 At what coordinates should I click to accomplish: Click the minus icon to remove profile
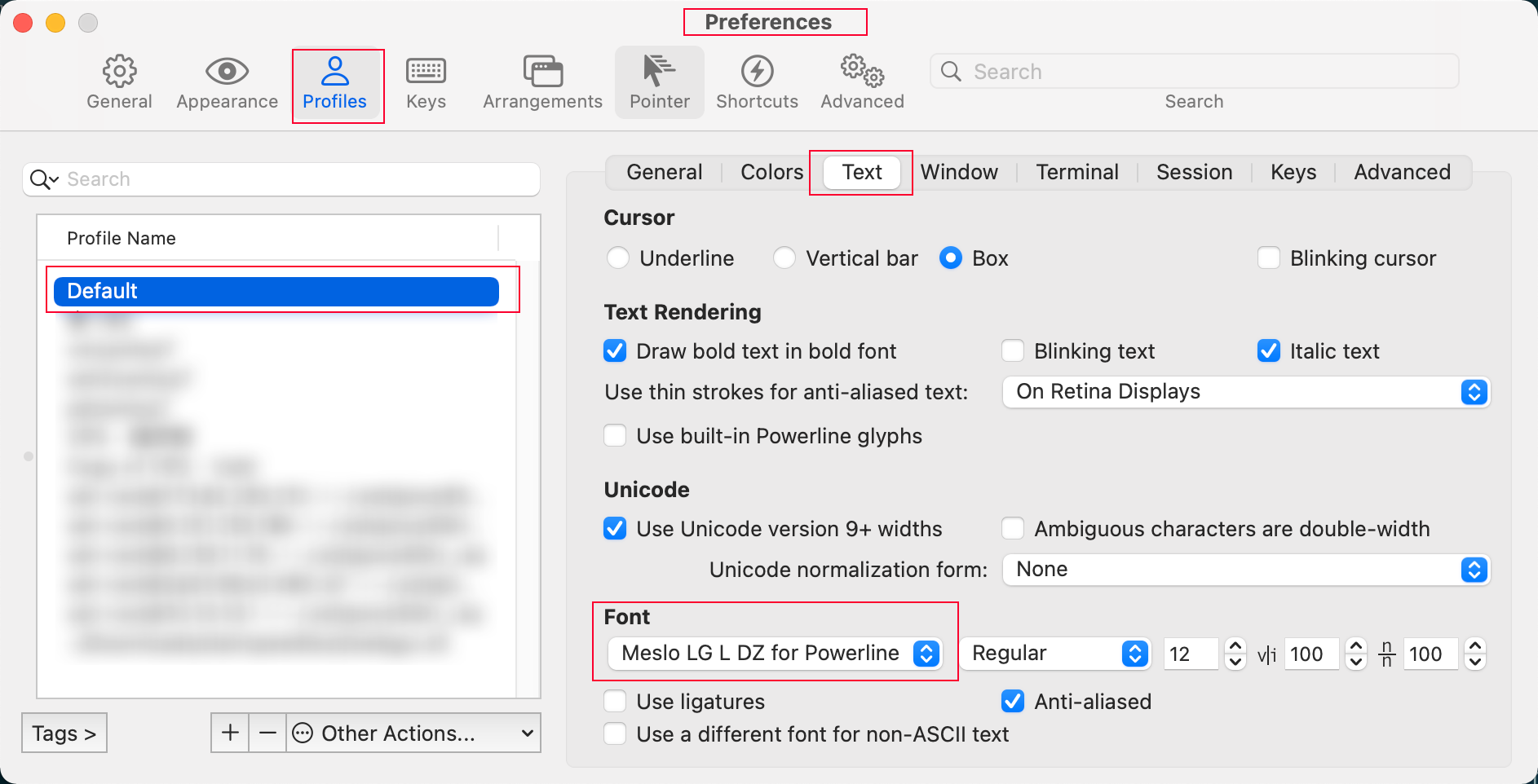coord(267,733)
